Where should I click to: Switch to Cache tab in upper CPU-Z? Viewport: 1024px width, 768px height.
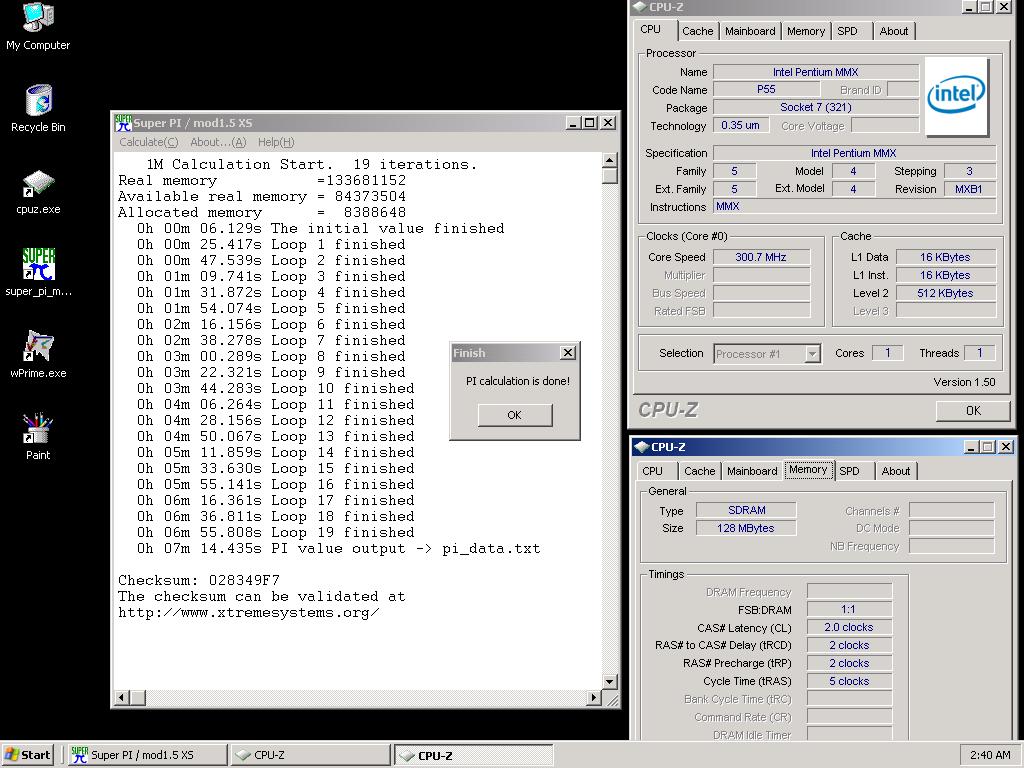pos(697,31)
